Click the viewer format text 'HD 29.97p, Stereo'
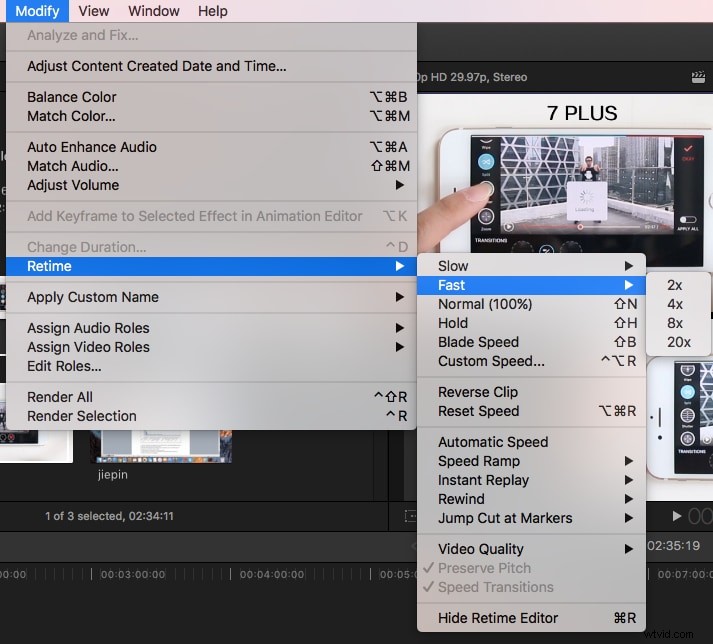 (479, 77)
